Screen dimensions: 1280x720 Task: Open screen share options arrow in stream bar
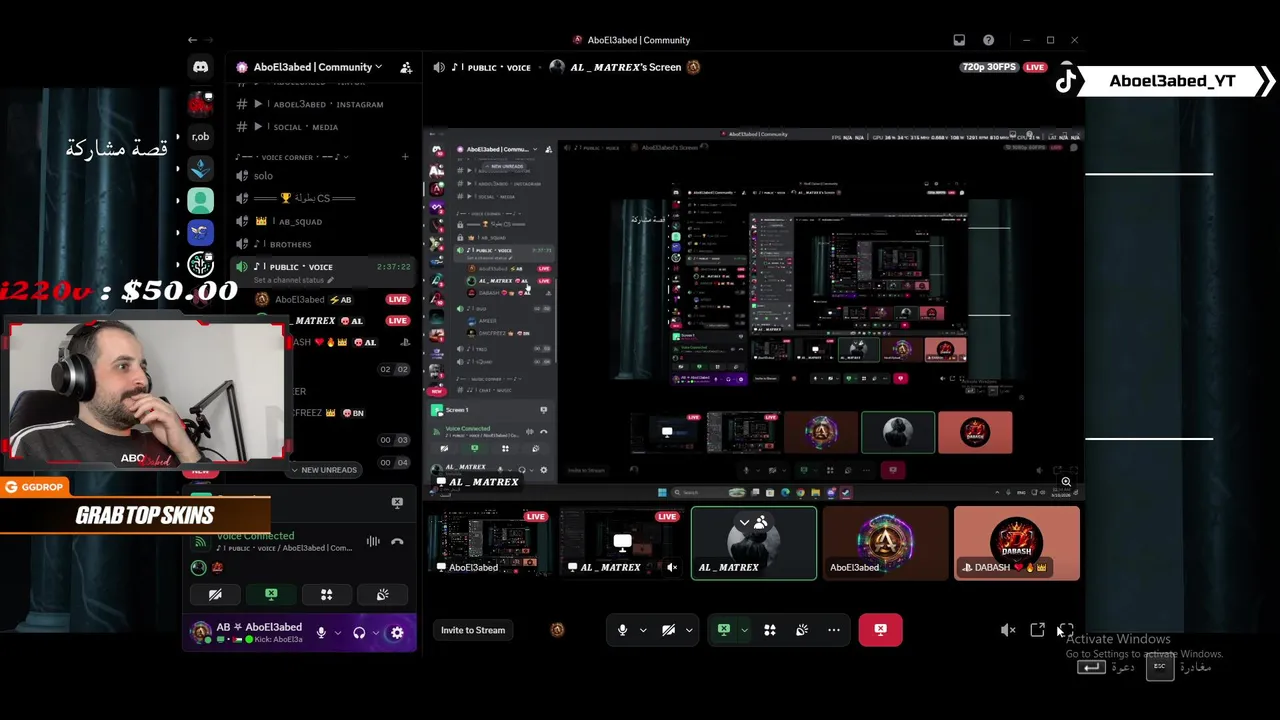coord(743,630)
